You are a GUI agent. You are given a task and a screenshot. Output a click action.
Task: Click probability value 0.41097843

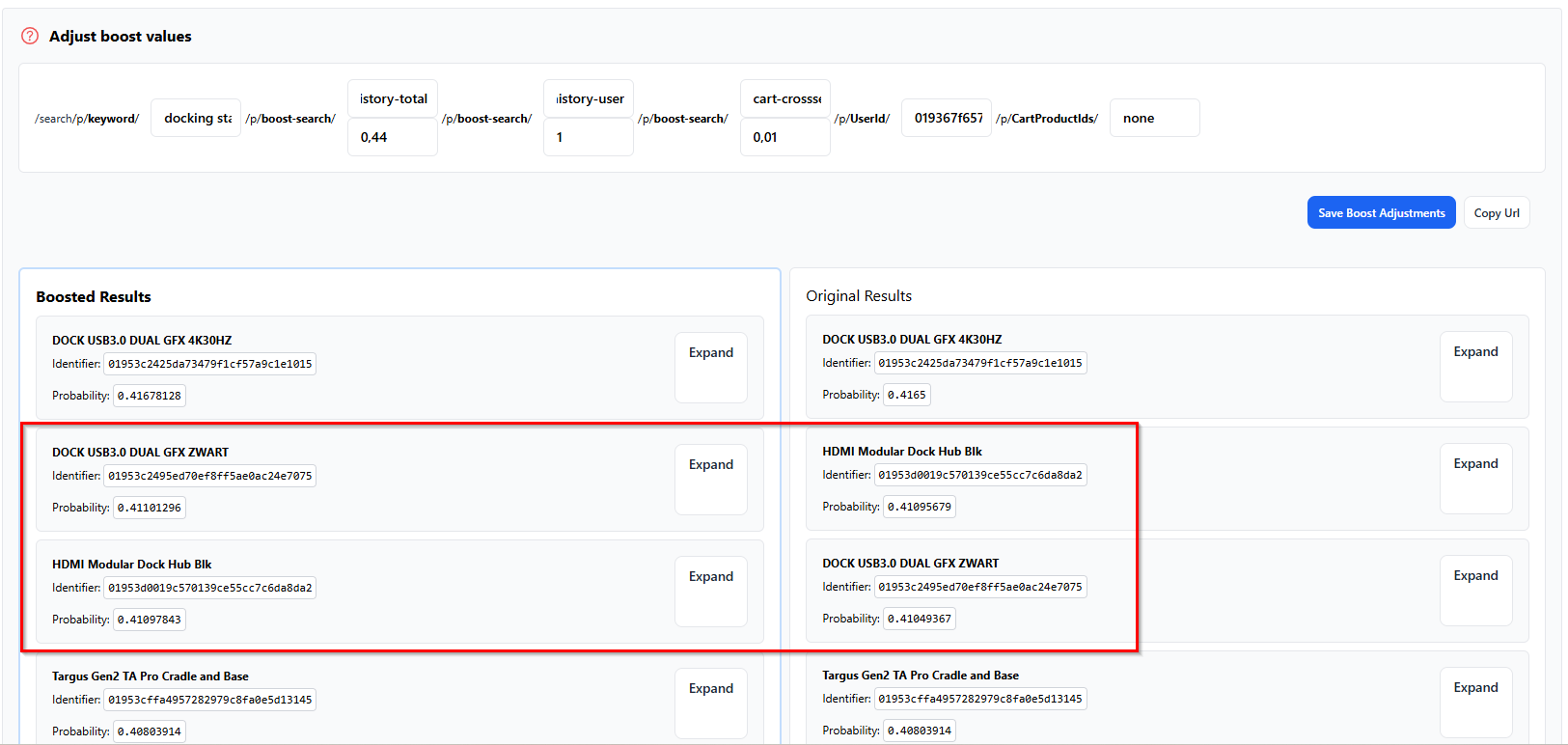click(150, 620)
